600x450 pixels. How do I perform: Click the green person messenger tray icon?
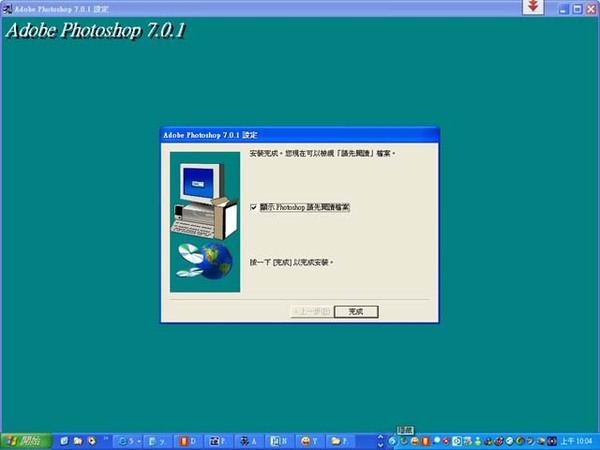(x=478, y=441)
